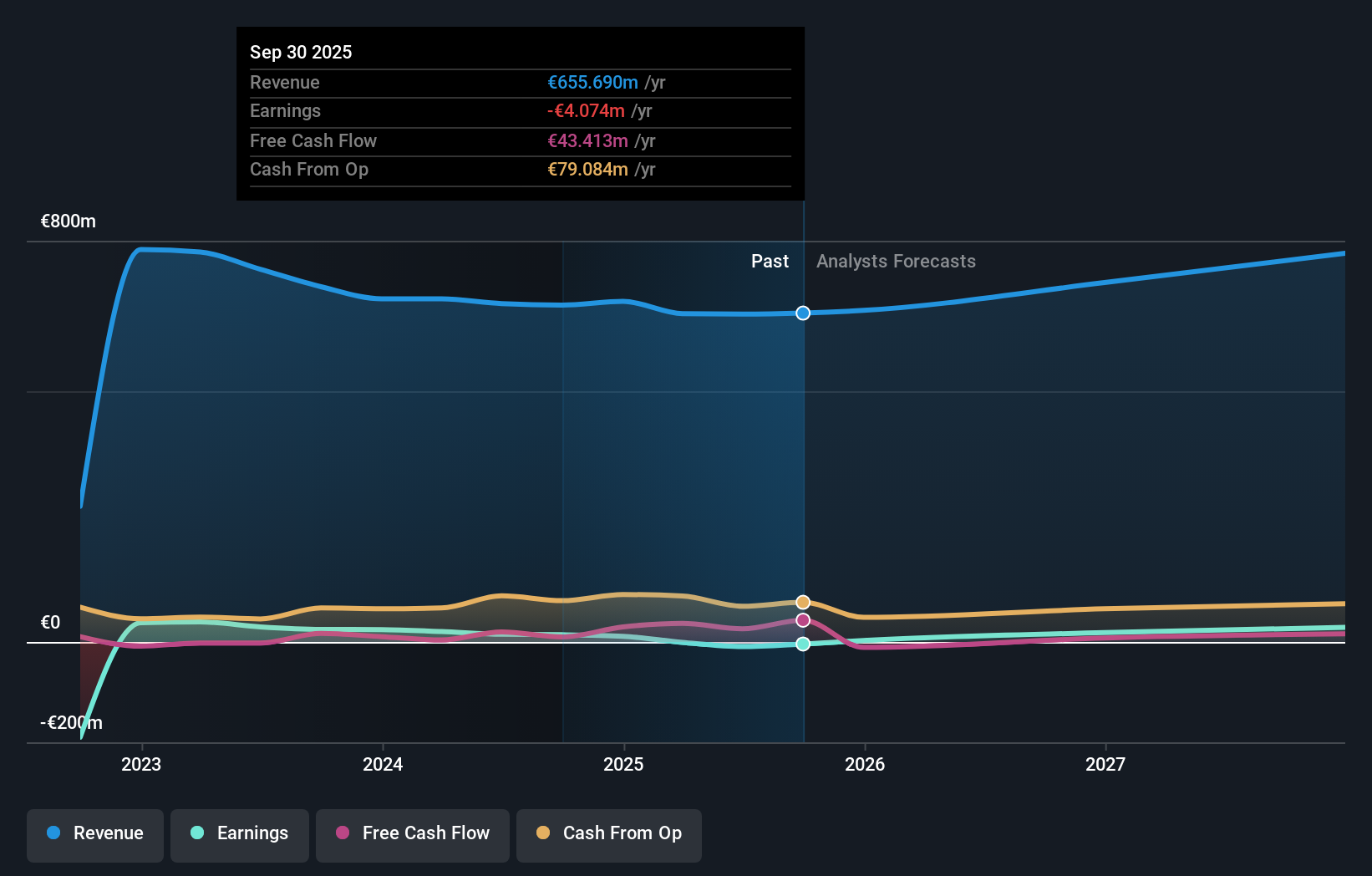Select the teal Earnings marker on the chart

tap(802, 644)
